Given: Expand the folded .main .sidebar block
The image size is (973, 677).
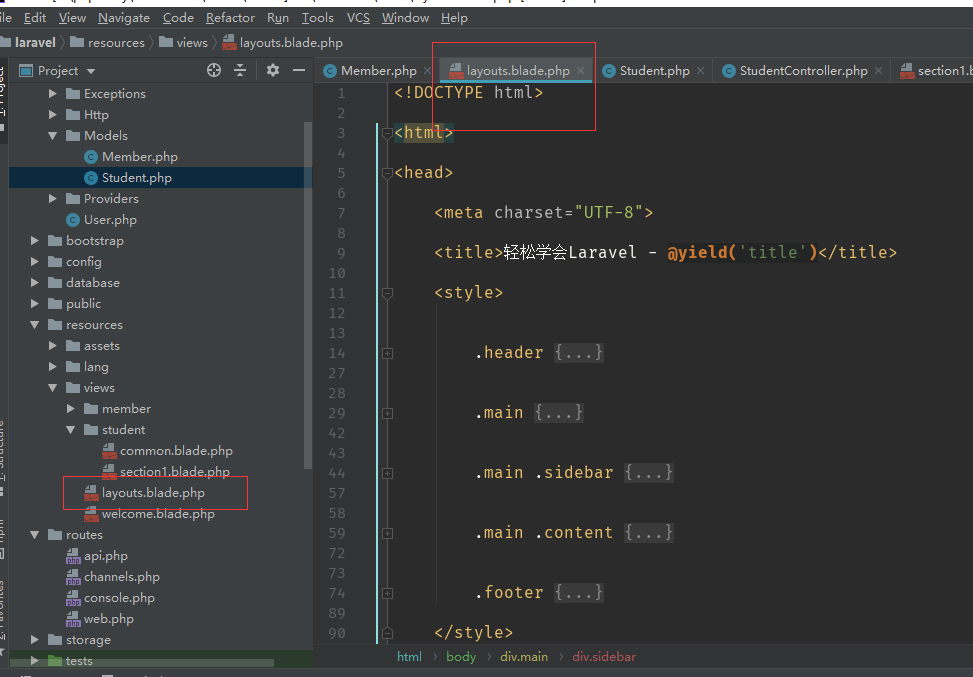Looking at the screenshot, I should (387, 473).
